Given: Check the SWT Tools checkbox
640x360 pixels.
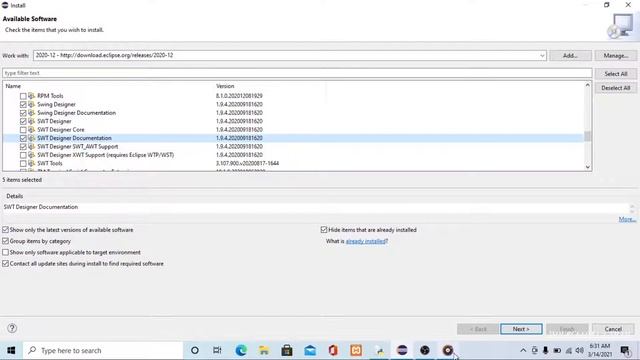Looking at the screenshot, I should pyautogui.click(x=23, y=164).
